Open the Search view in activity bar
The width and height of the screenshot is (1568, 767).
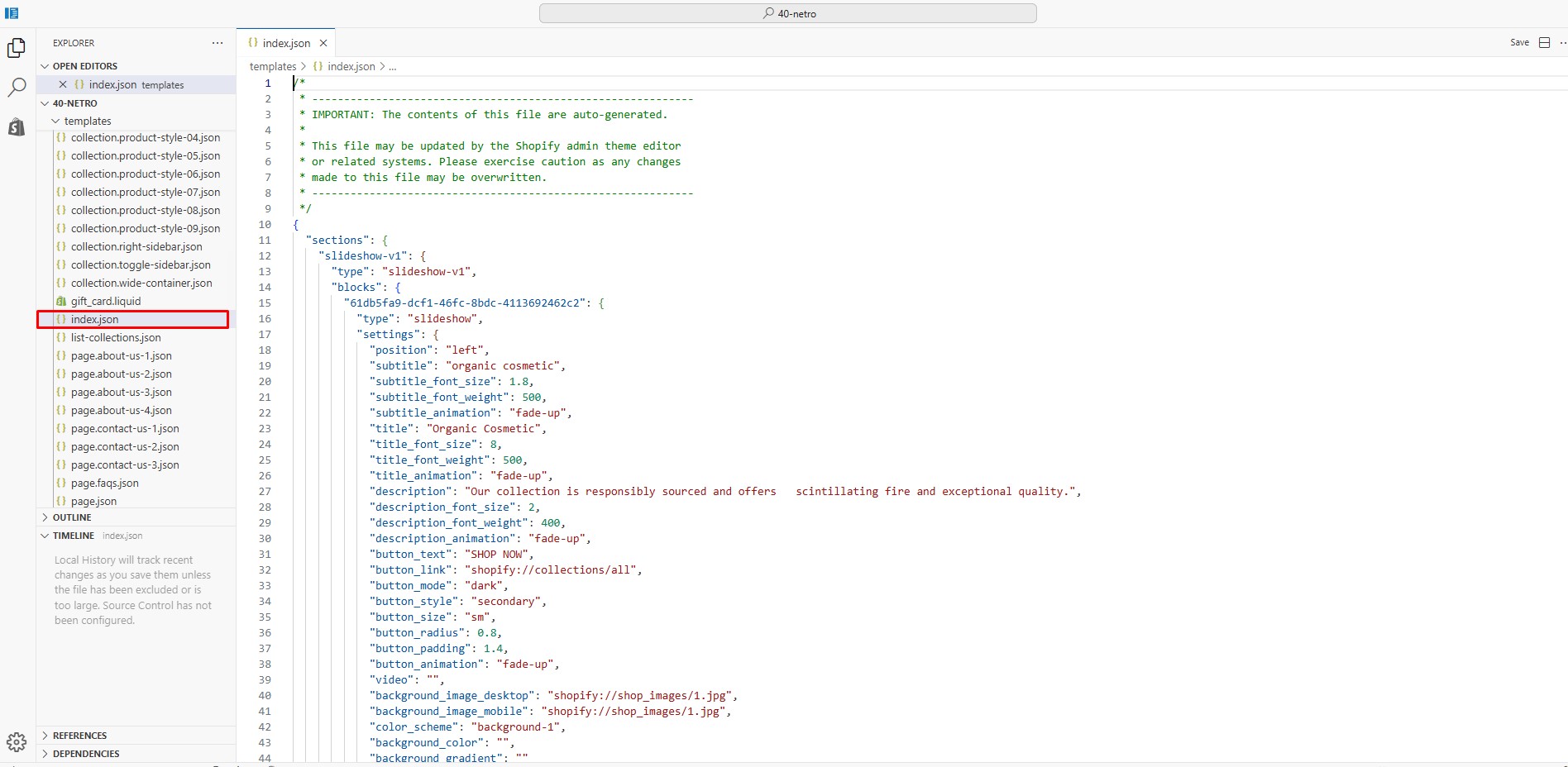(17, 88)
